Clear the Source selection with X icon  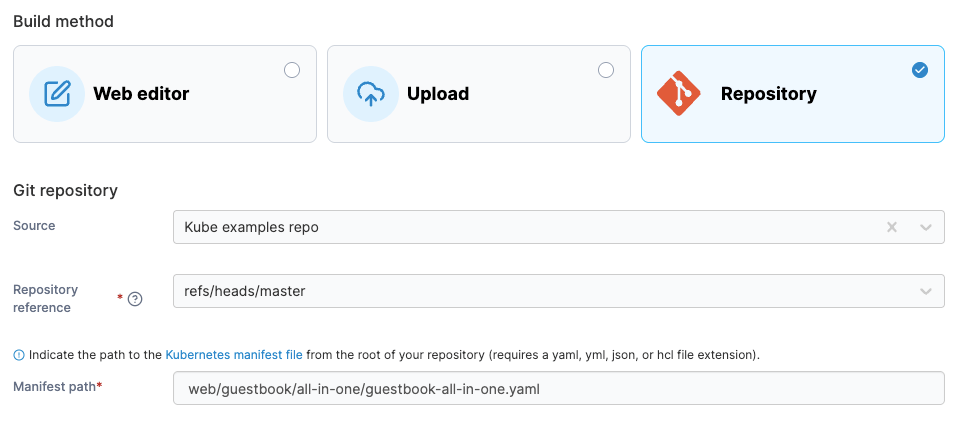click(892, 227)
